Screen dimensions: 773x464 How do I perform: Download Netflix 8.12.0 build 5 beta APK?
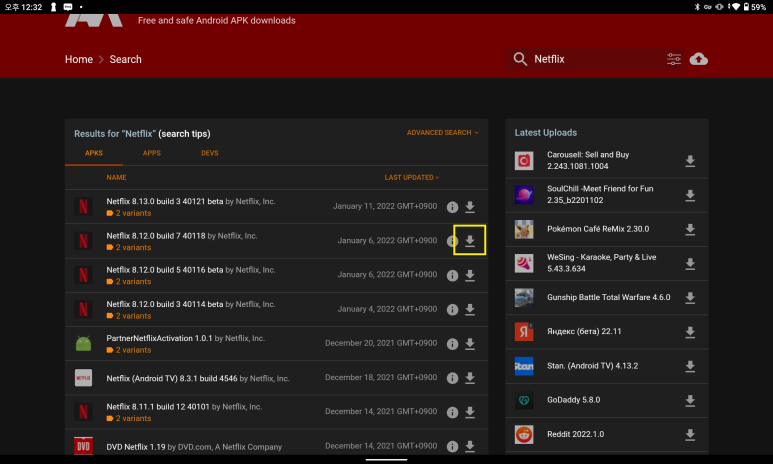tap(470, 275)
